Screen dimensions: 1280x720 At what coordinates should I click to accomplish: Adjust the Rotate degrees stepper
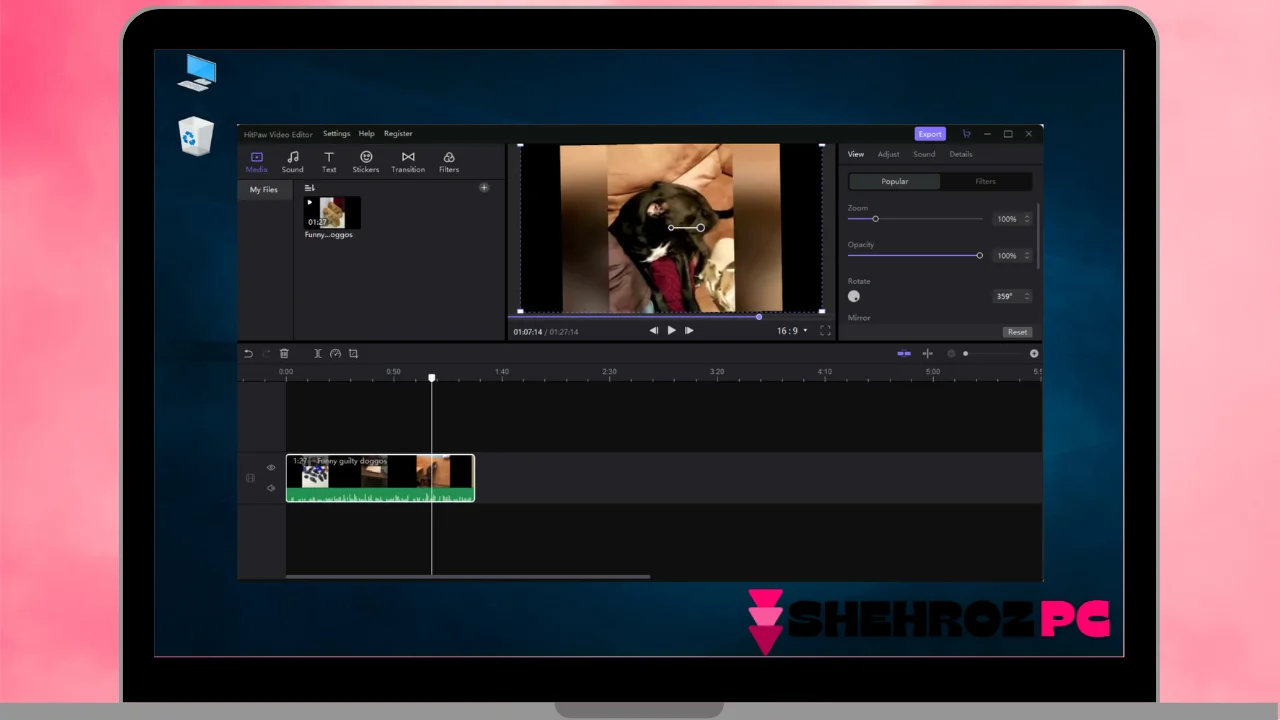coord(1028,296)
